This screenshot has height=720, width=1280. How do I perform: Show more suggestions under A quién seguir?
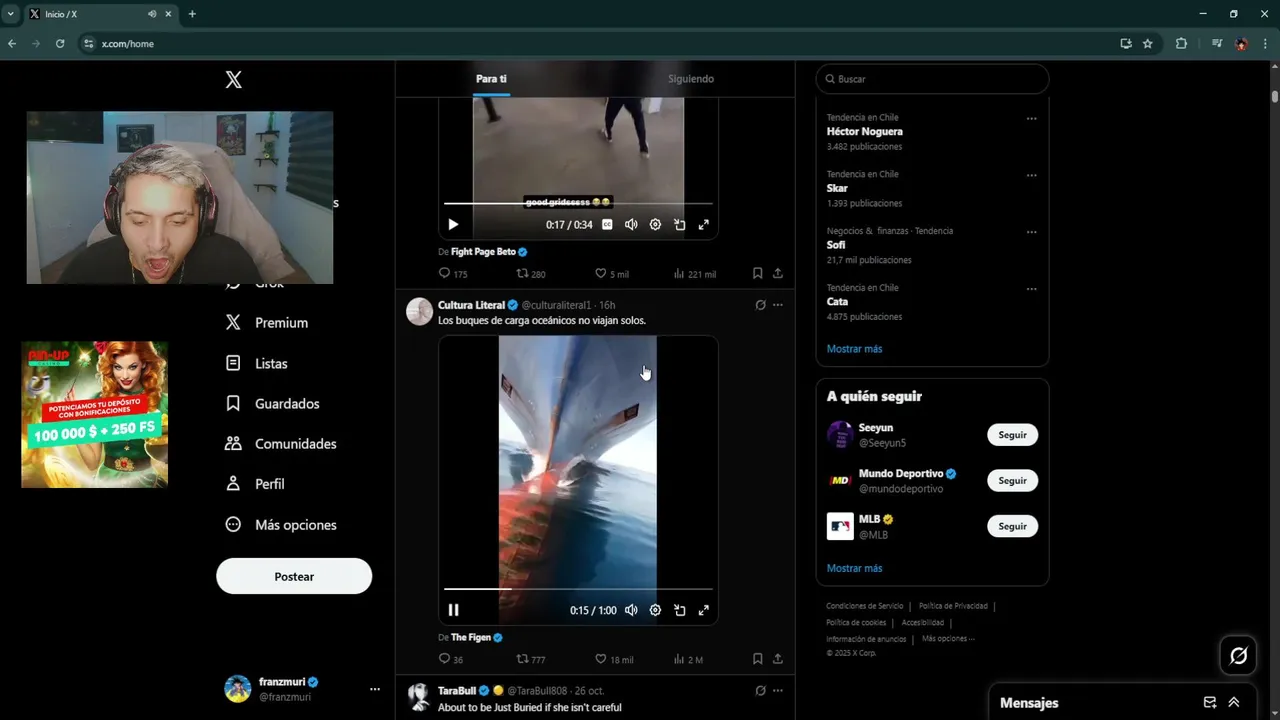(x=854, y=568)
